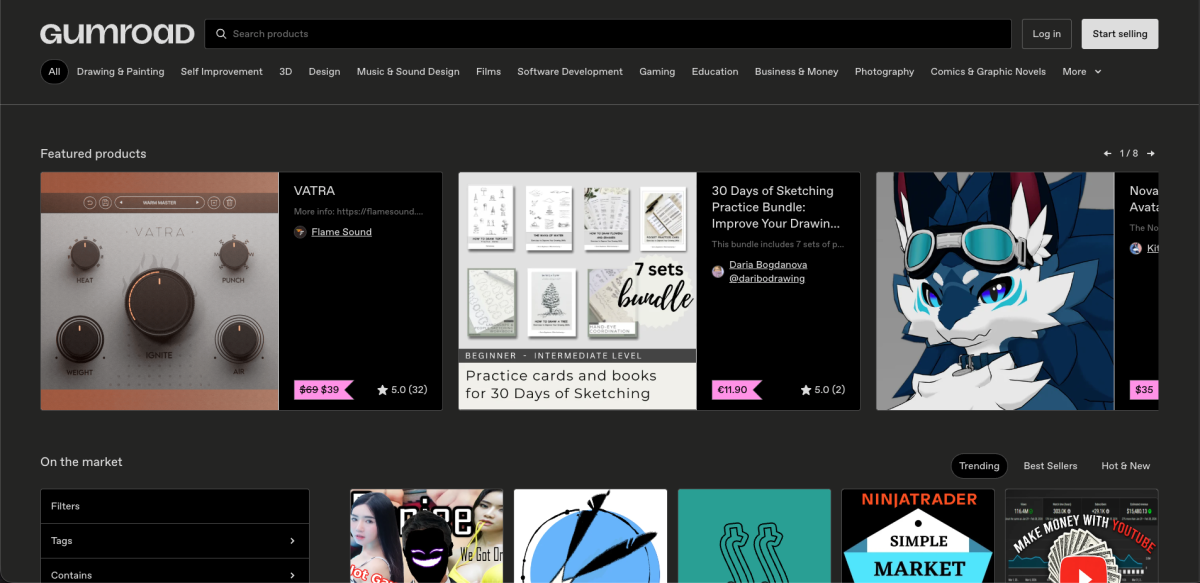Open the teal product thumbnail

[754, 536]
